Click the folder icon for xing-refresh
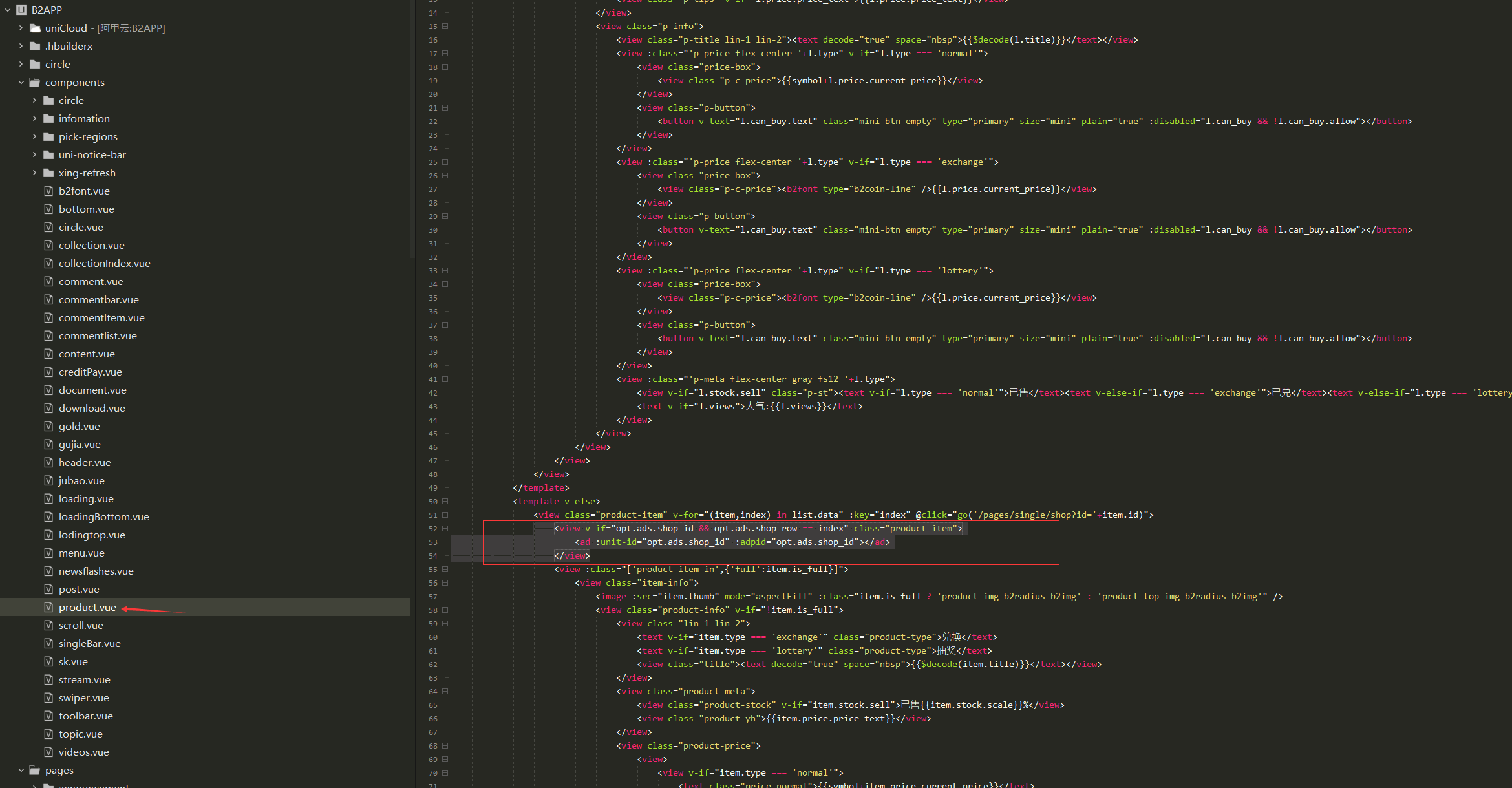This screenshot has height=788, width=1512. coord(48,173)
